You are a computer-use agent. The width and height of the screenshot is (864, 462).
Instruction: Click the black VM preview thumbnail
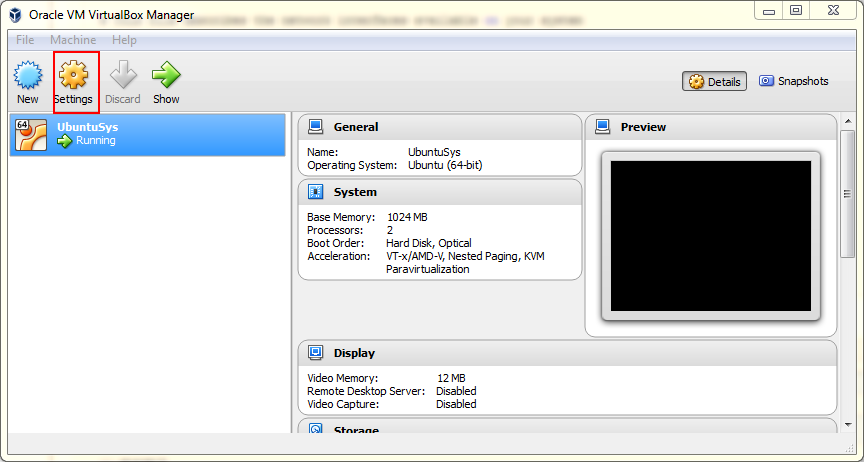tap(710, 235)
